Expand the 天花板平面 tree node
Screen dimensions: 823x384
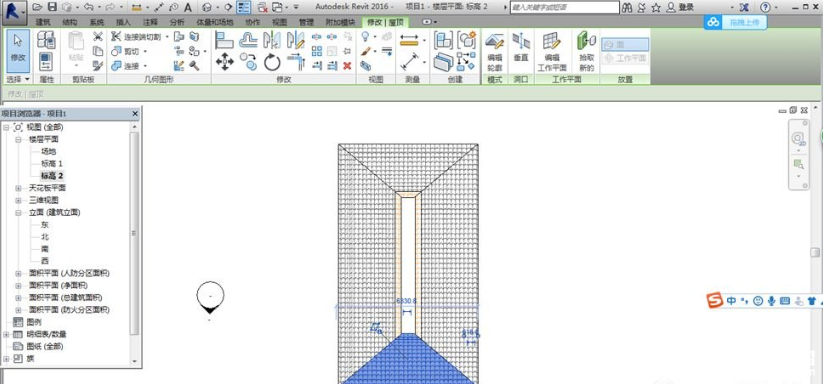tap(19, 188)
